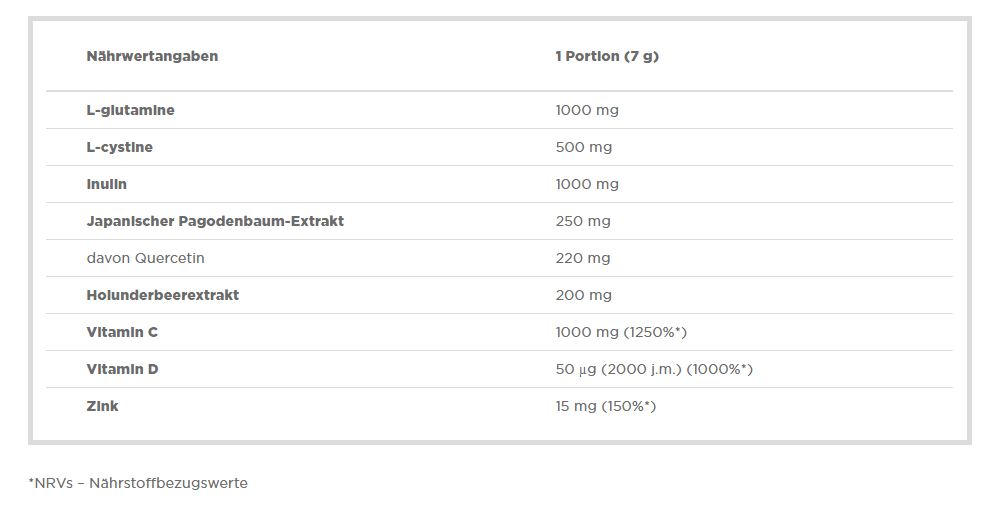
Task: Click the Nährwertangaben header
Action: (152, 56)
